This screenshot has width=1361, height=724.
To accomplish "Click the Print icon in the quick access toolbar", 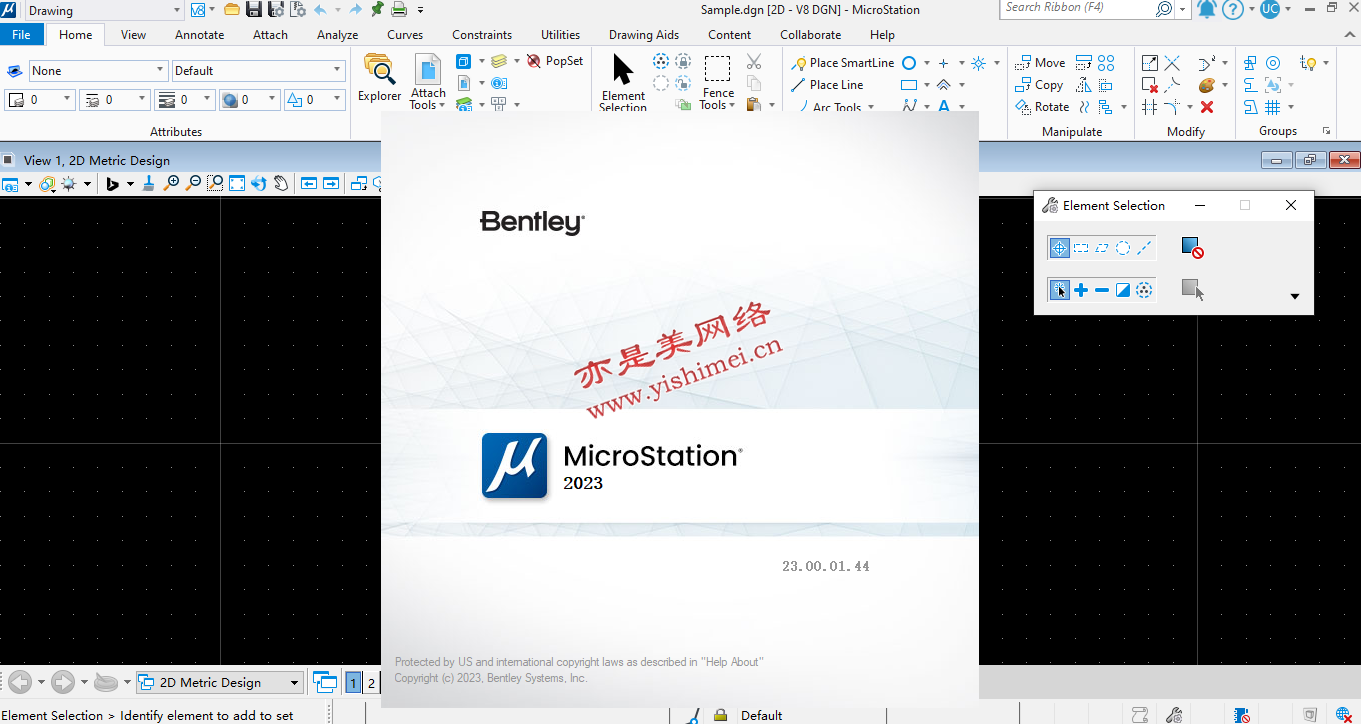I will 399,10.
